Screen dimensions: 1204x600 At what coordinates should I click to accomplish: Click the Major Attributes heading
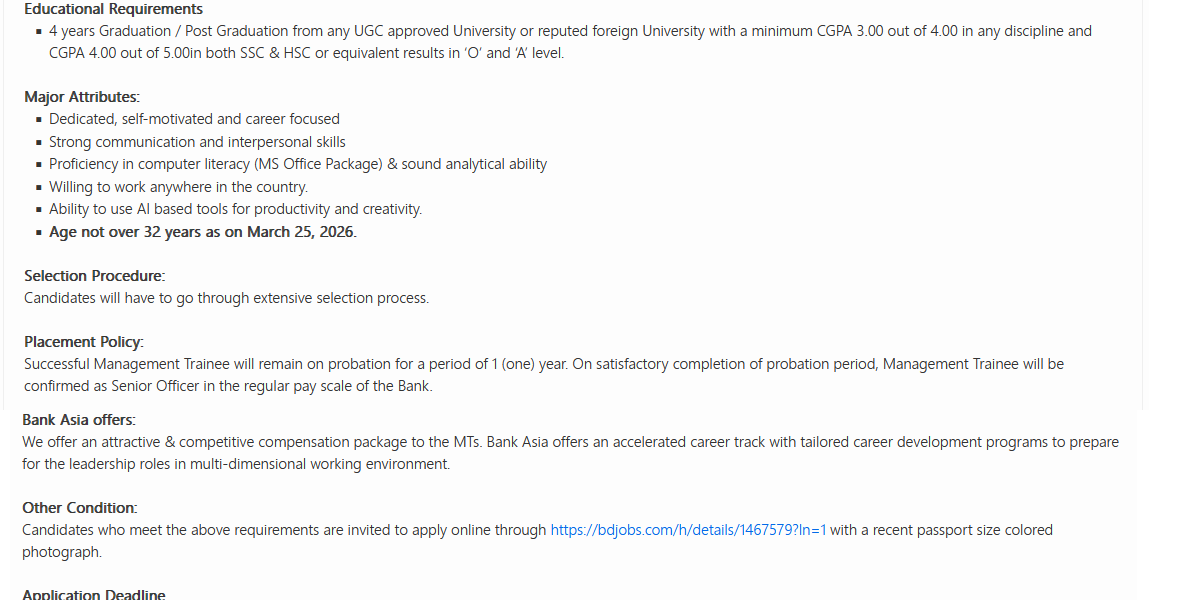click(82, 97)
